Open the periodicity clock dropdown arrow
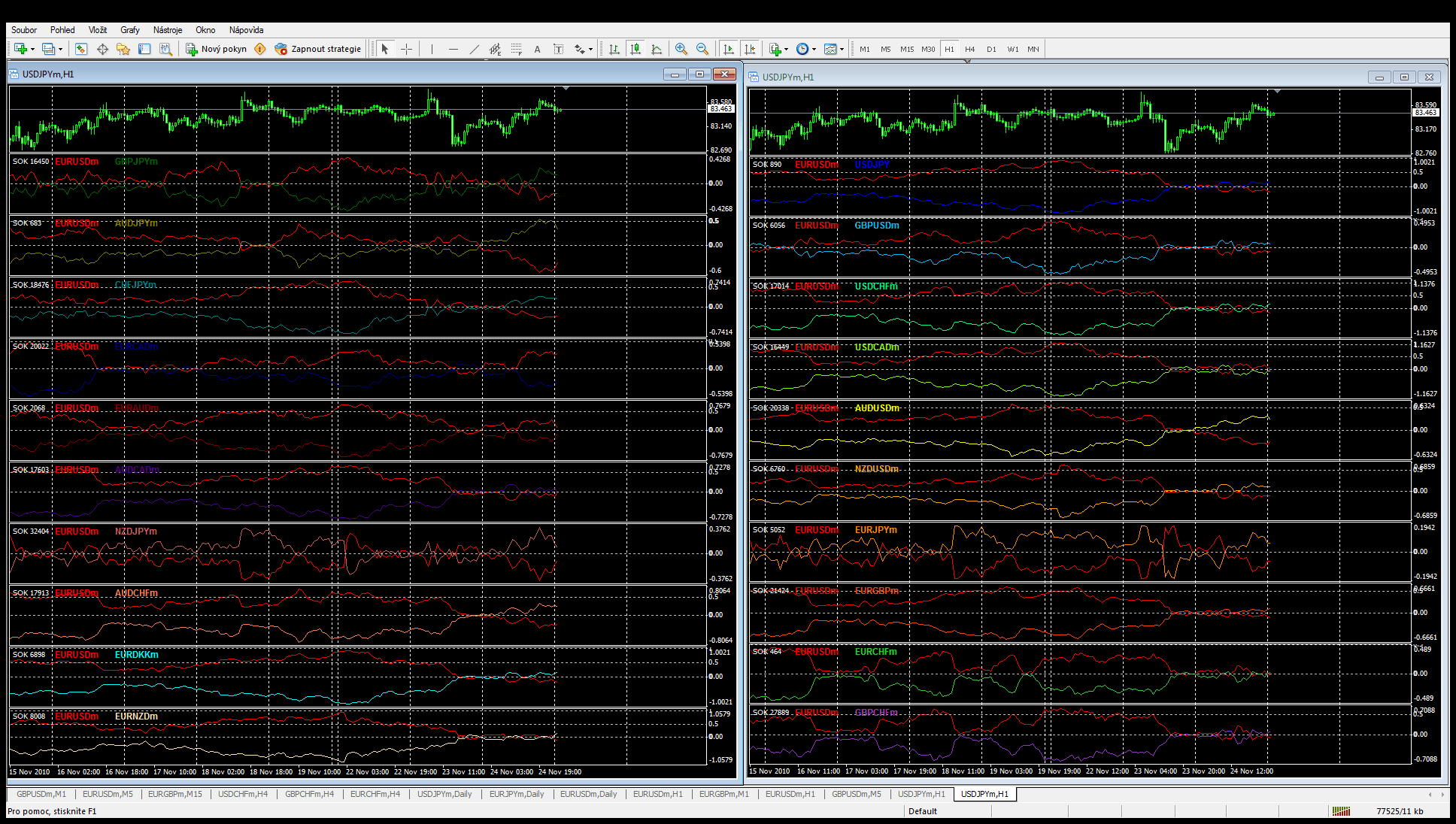The height and width of the screenshot is (824, 1456). pos(814,49)
